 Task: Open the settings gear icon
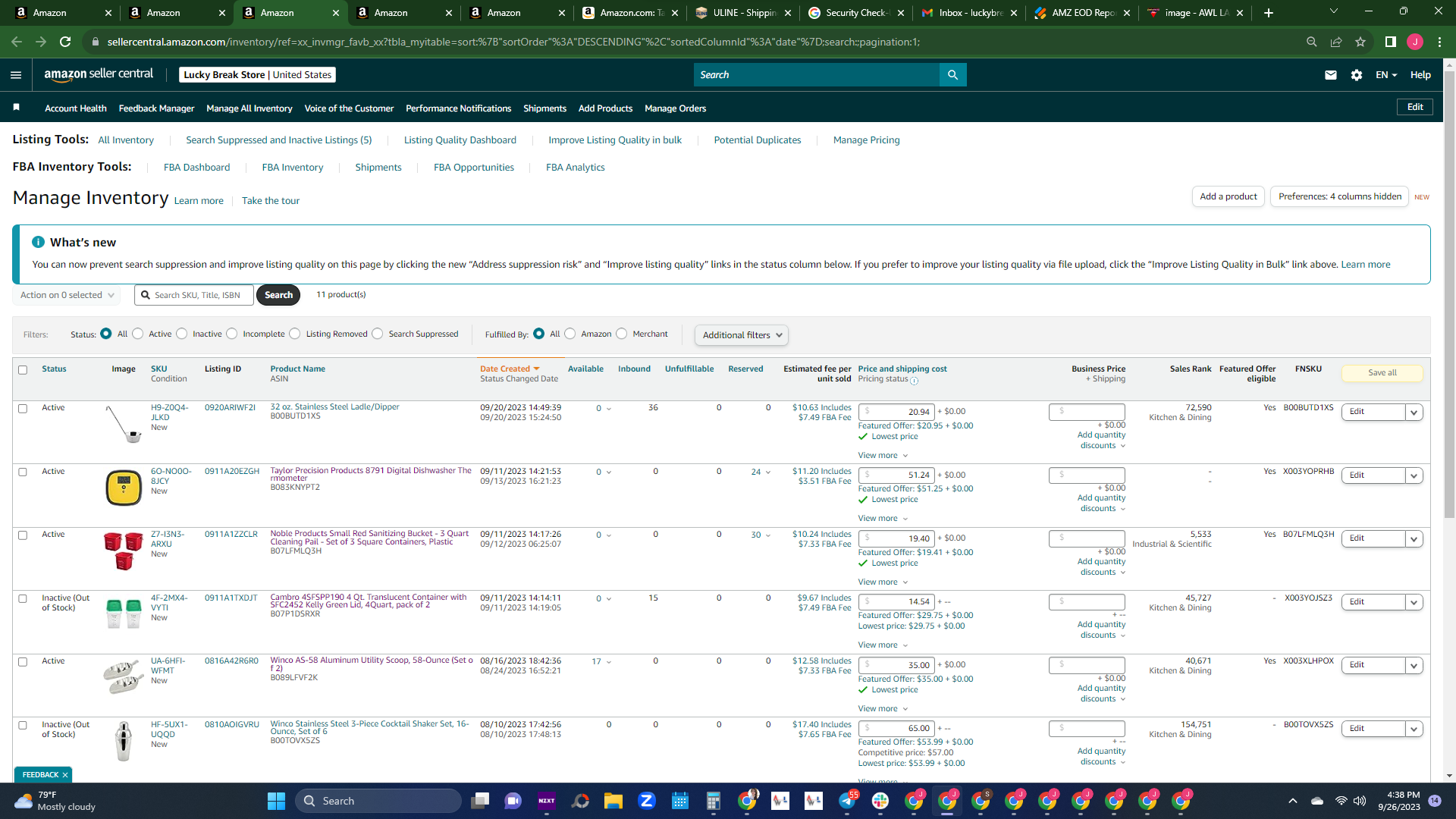[x=1357, y=75]
